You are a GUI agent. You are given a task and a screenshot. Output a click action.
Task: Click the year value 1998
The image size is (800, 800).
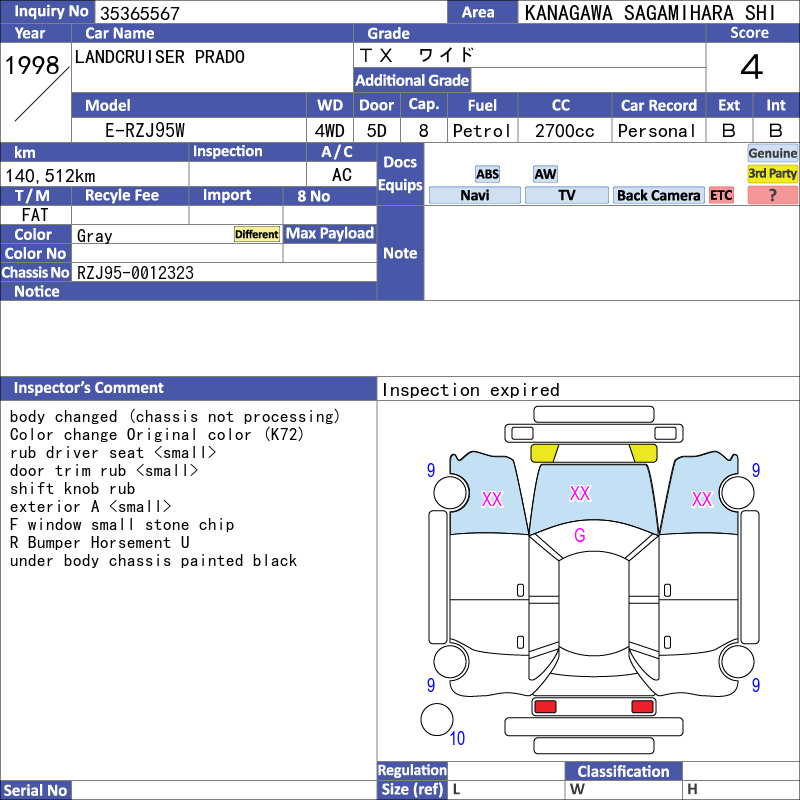(32, 65)
